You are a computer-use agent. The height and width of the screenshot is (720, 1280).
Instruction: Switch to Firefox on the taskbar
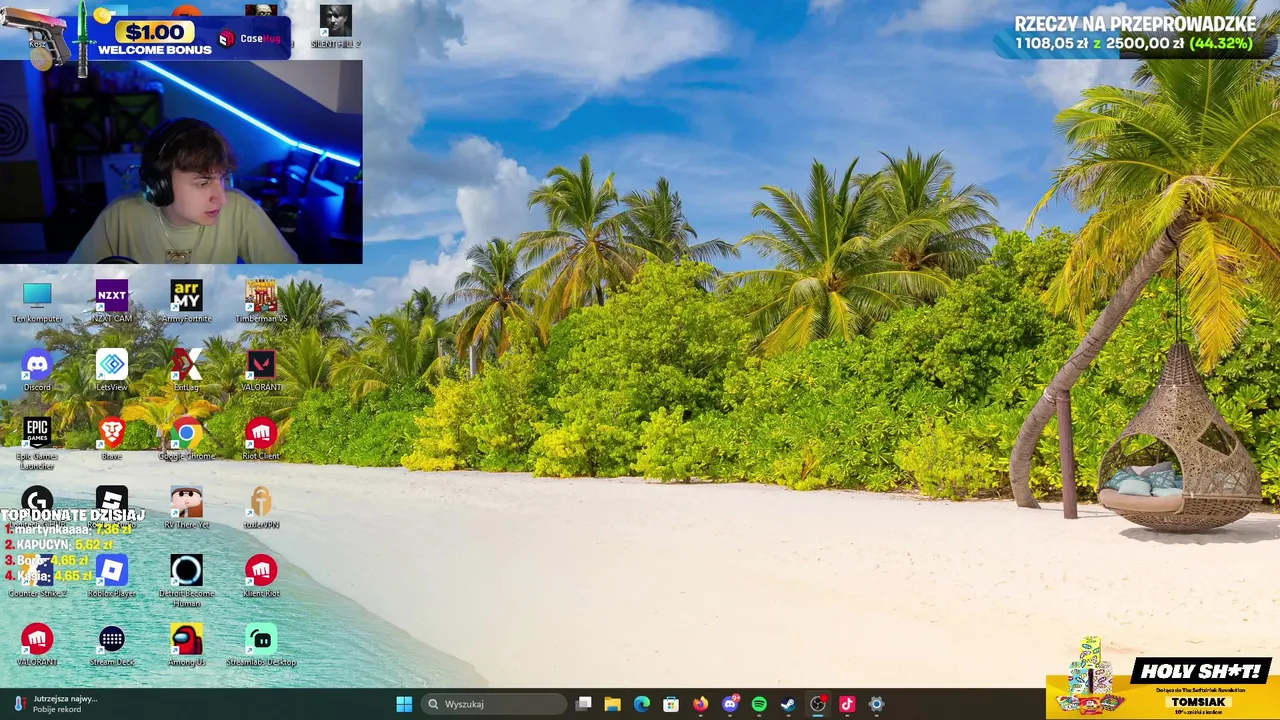click(701, 704)
